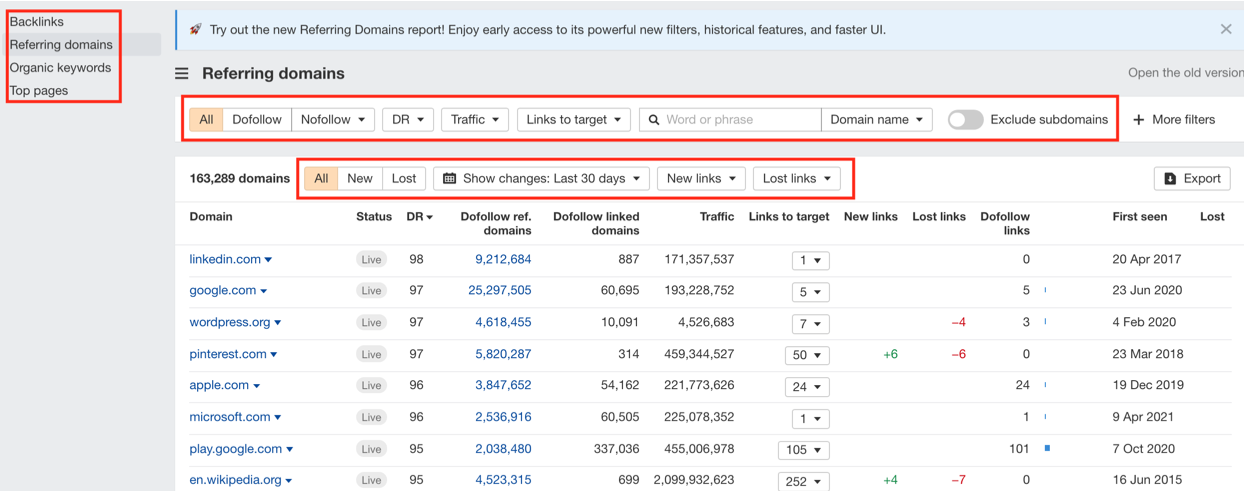The height and width of the screenshot is (491, 1244).
Task: Open Organic keywords in the sidebar
Action: point(60,68)
